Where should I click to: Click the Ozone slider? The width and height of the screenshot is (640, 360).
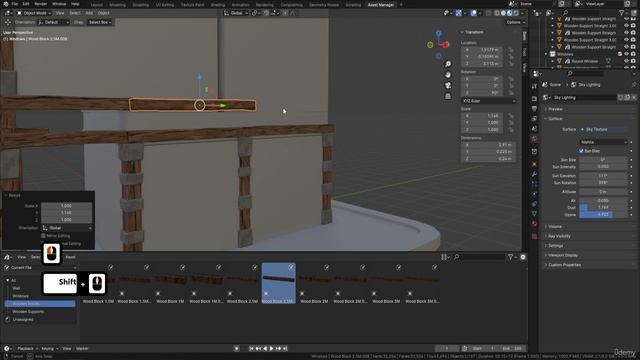click(x=603, y=215)
